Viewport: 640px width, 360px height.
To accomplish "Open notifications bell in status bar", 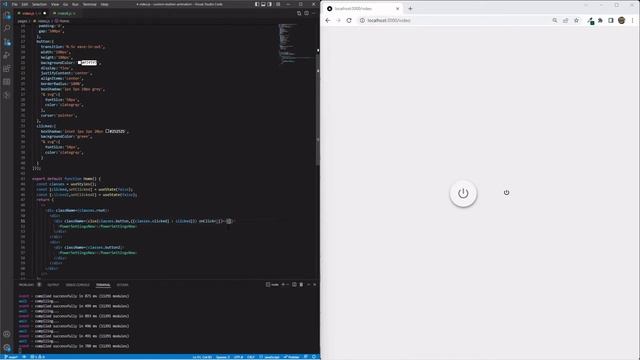I will pyautogui.click(x=314, y=357).
